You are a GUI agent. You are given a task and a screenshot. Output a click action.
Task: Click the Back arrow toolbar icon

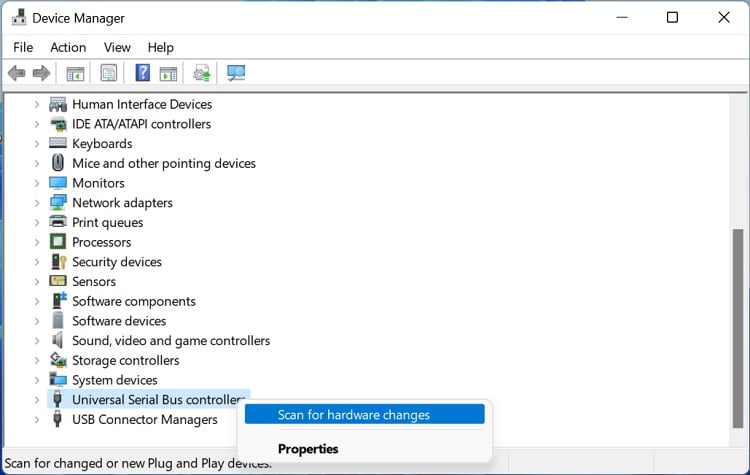click(17, 73)
